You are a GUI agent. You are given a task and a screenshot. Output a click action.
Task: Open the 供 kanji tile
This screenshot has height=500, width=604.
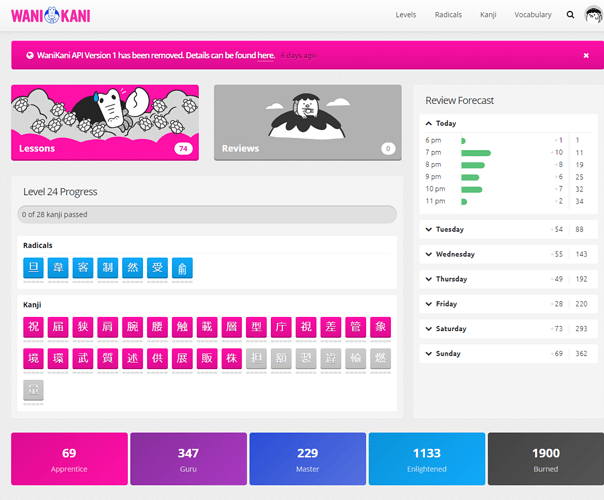coord(157,359)
